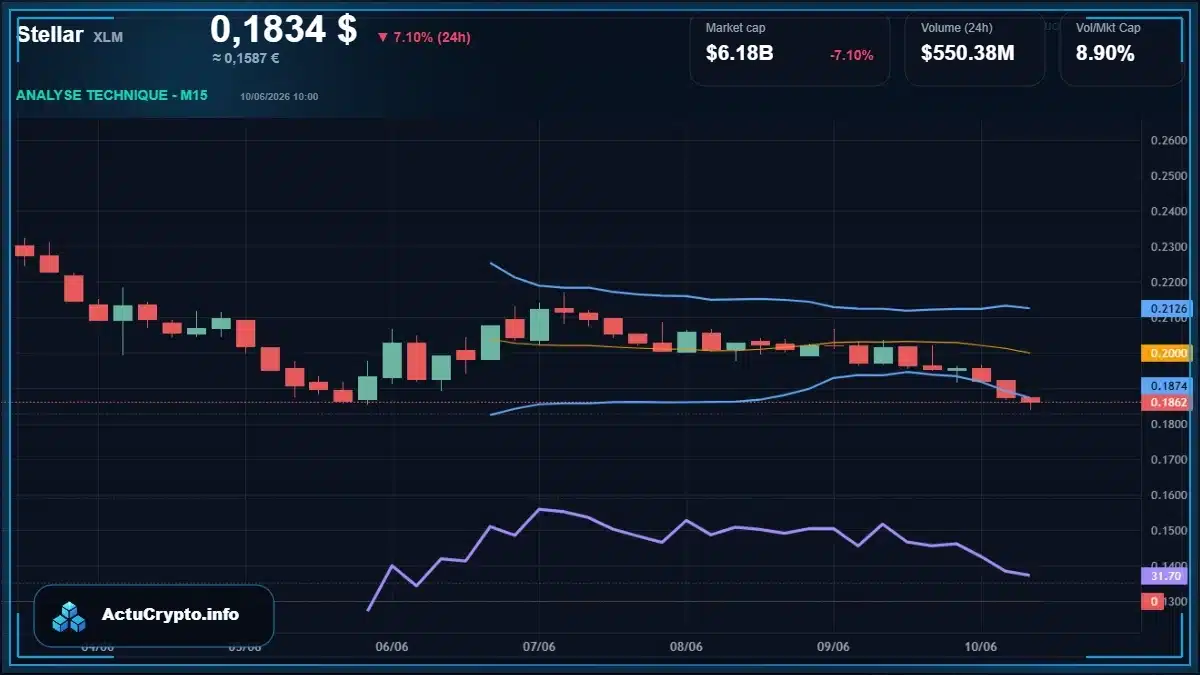
Task: Click the XLM ticker symbol
Action: 108,37
